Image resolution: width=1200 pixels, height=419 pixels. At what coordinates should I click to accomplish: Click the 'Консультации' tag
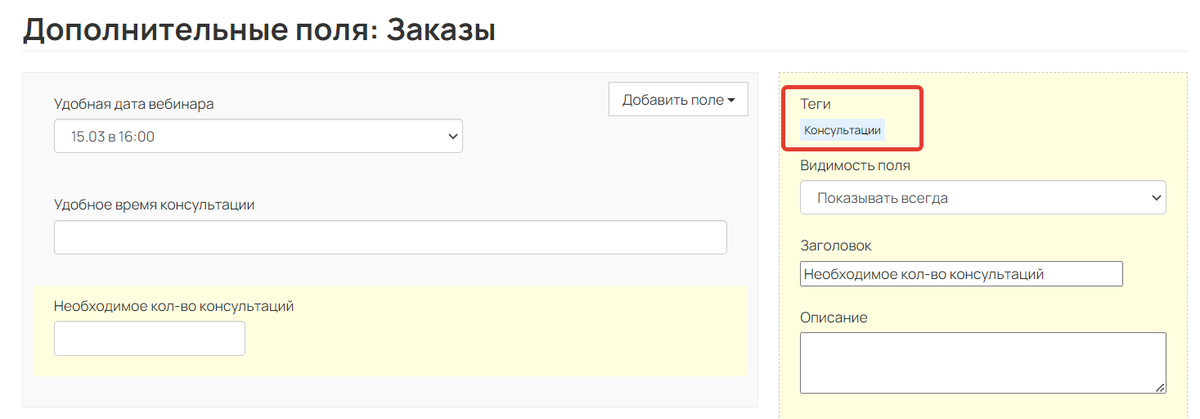(843, 130)
